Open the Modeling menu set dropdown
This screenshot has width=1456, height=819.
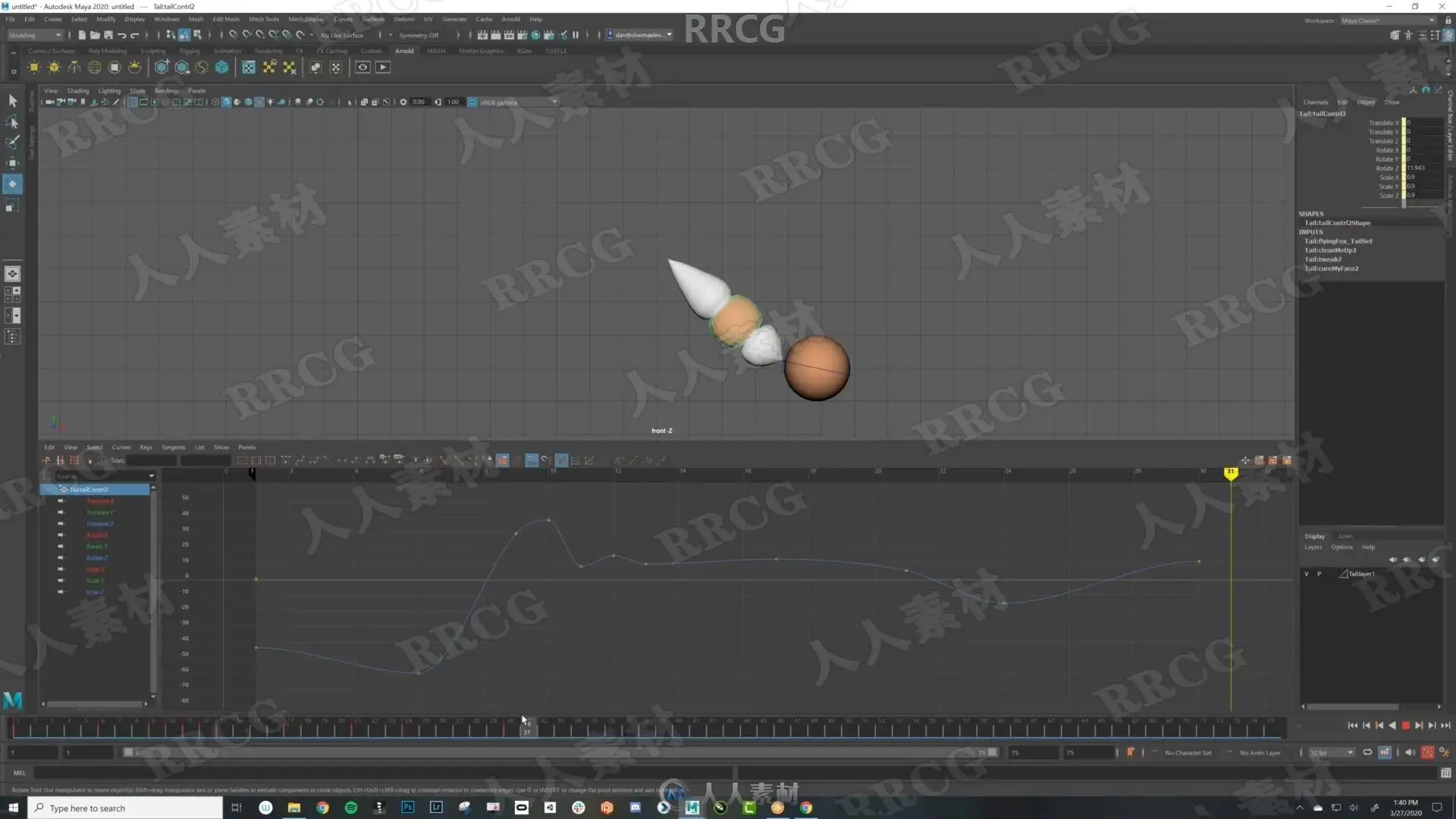coord(35,35)
